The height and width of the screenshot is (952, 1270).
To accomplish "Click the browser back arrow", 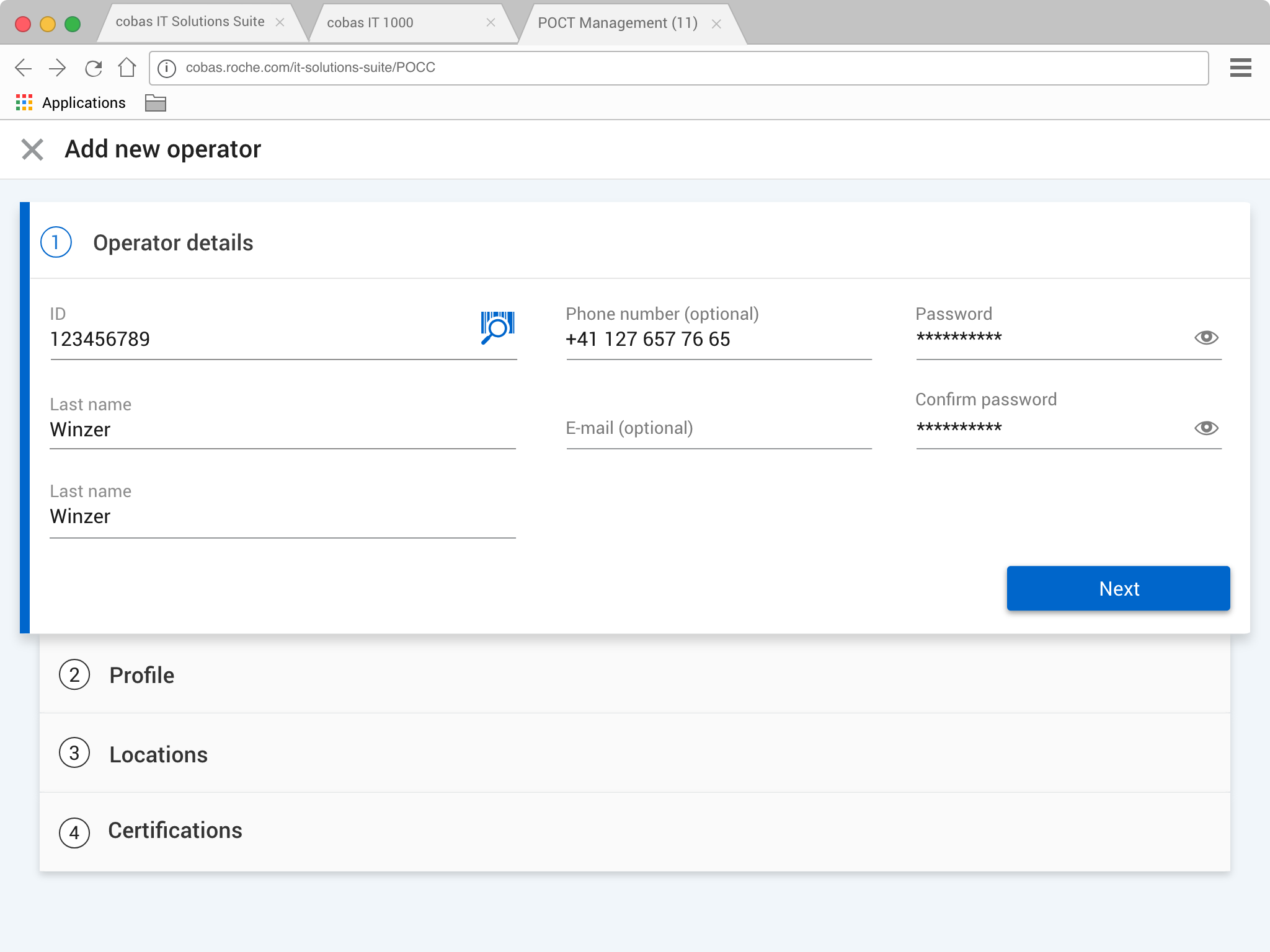I will tap(24, 68).
